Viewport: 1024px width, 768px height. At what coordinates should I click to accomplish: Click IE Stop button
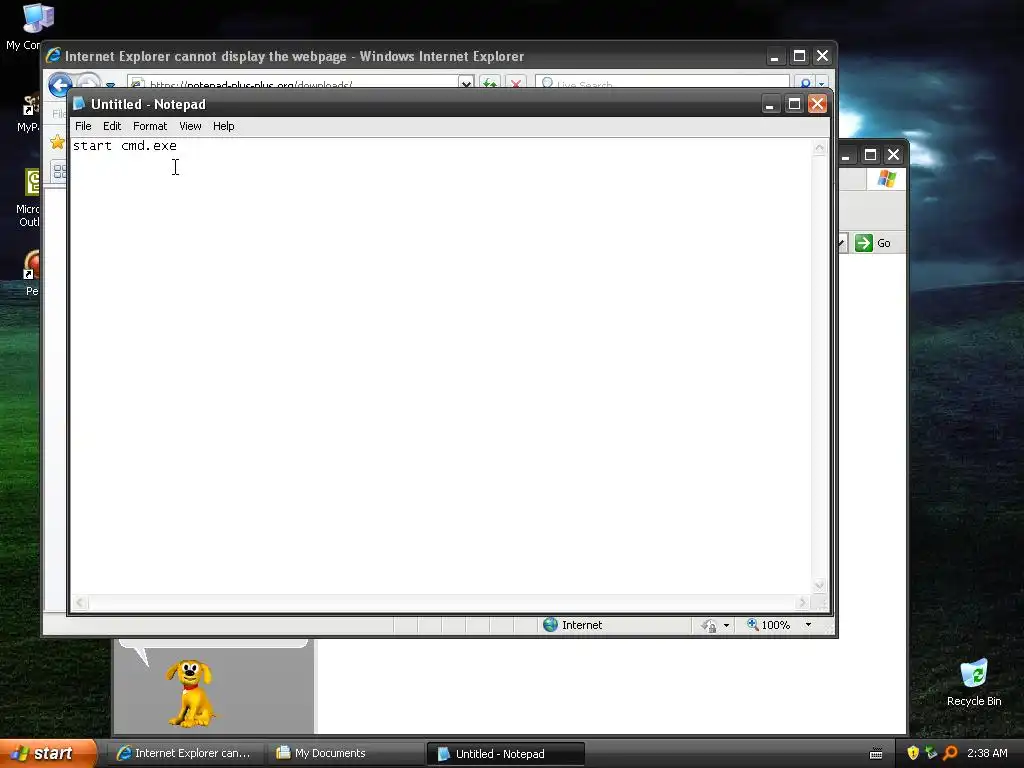pyautogui.click(x=516, y=82)
